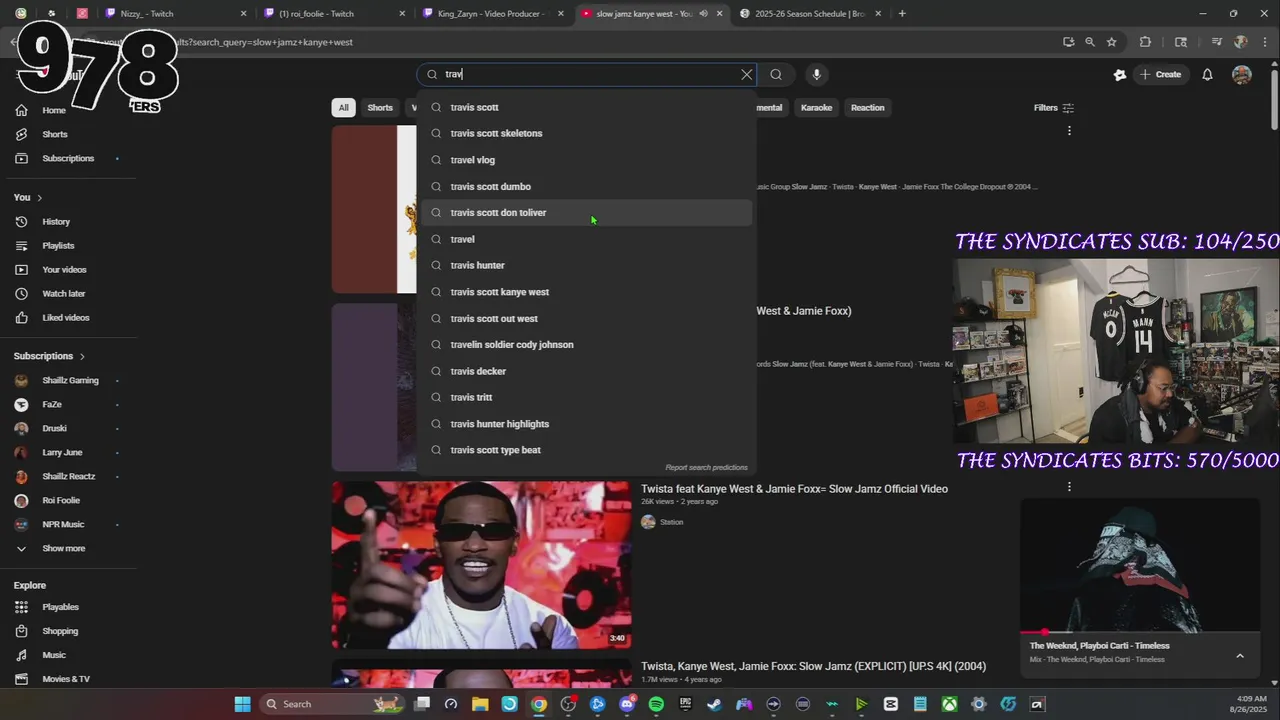Choose suggestion 'travis tritt'

tap(585, 397)
